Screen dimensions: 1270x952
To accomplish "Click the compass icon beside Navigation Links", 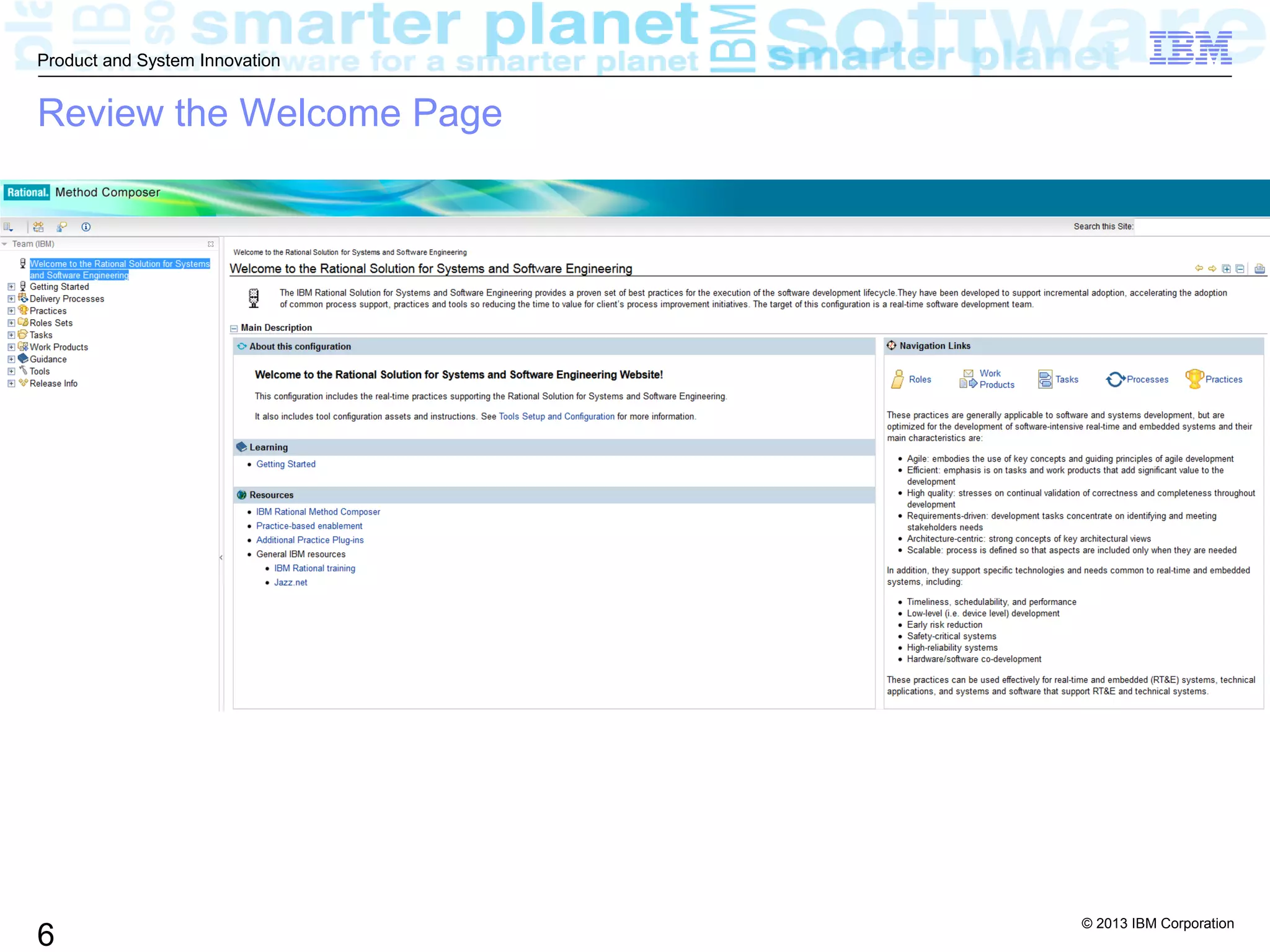I will (x=891, y=345).
